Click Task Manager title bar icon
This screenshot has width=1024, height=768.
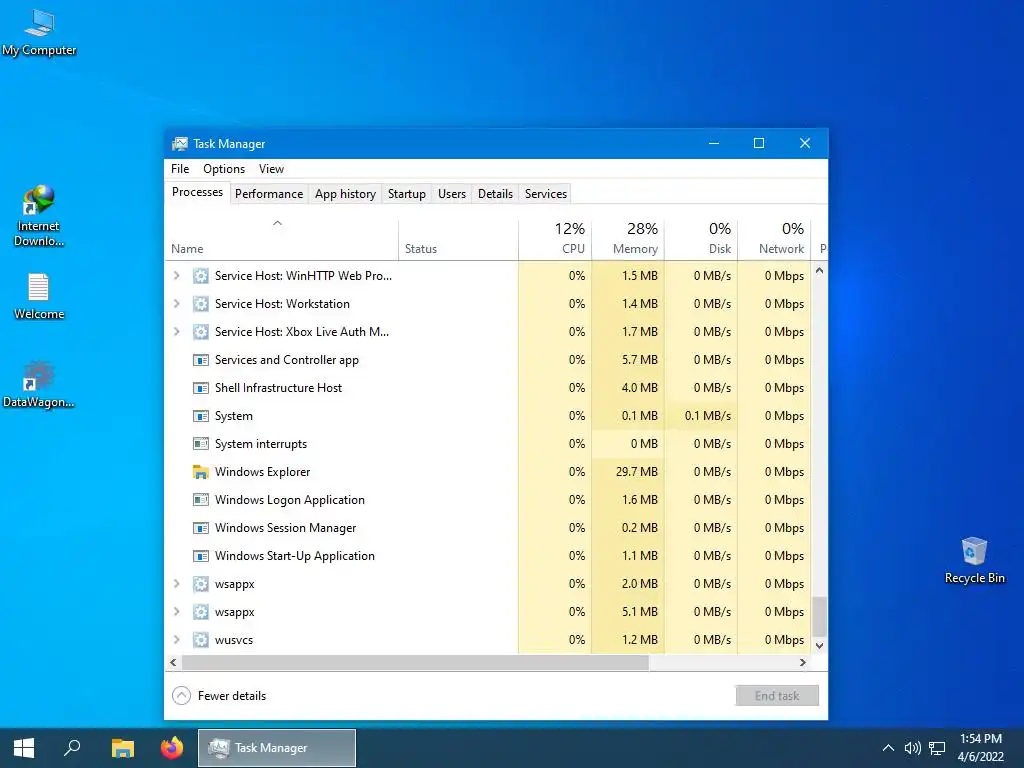pos(180,144)
